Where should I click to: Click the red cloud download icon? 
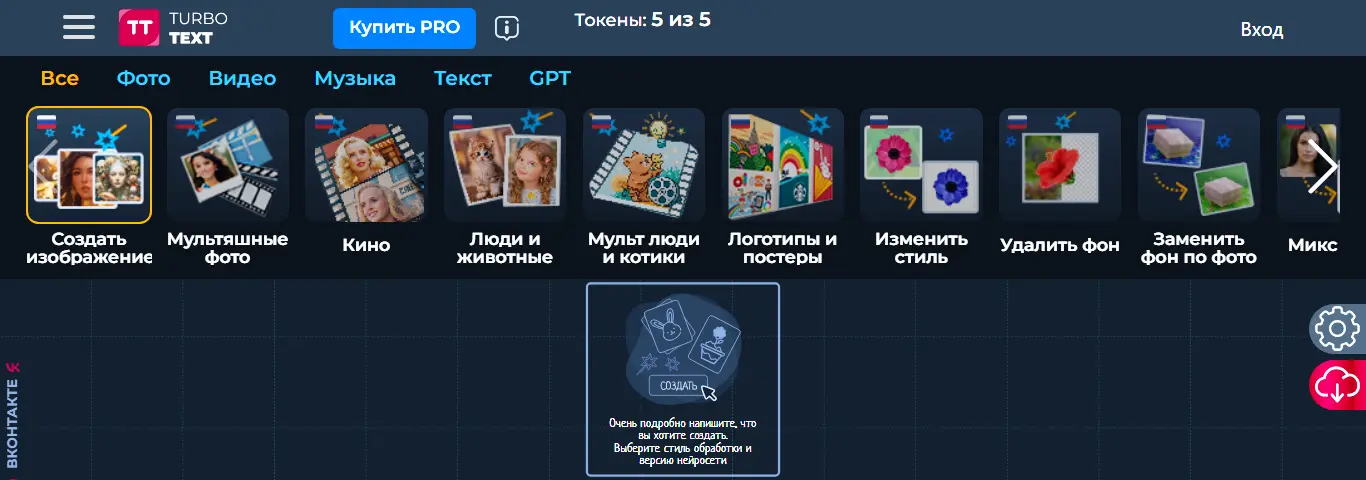(1338, 385)
